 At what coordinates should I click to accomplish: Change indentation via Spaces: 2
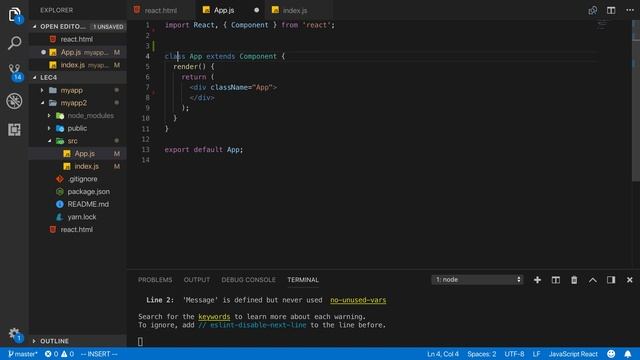click(482, 354)
